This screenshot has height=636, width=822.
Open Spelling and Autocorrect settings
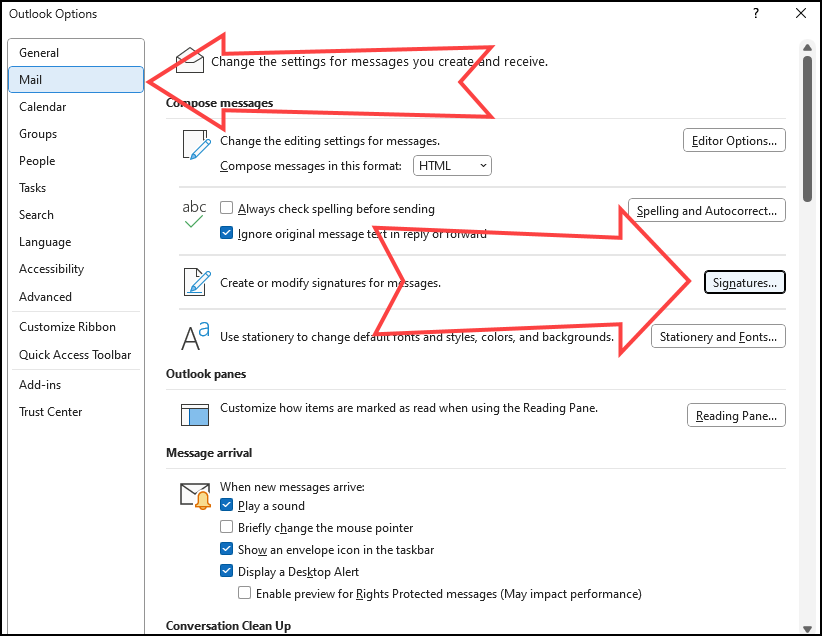(x=707, y=210)
